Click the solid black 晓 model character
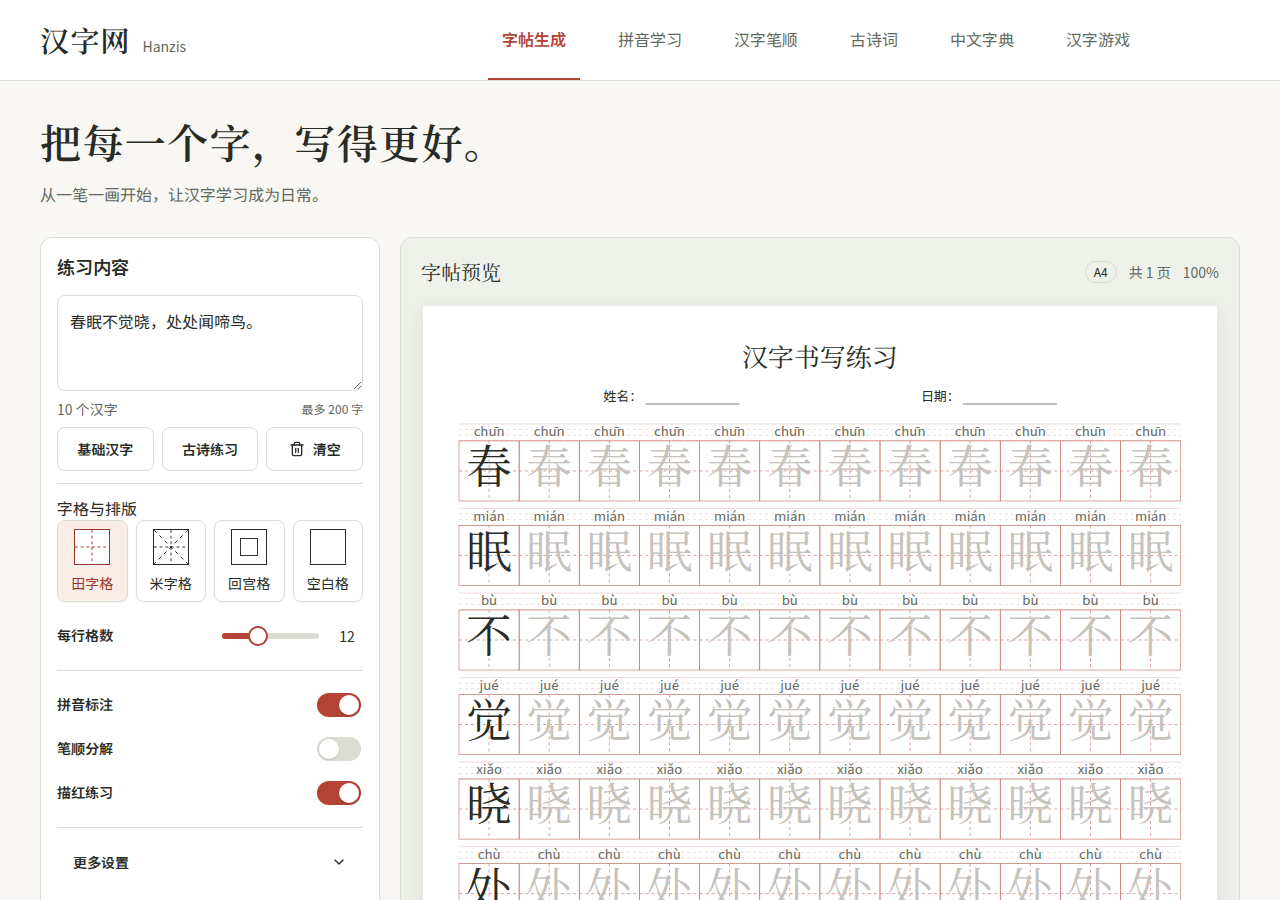Screen dimensions: 1280x900 (x=489, y=806)
